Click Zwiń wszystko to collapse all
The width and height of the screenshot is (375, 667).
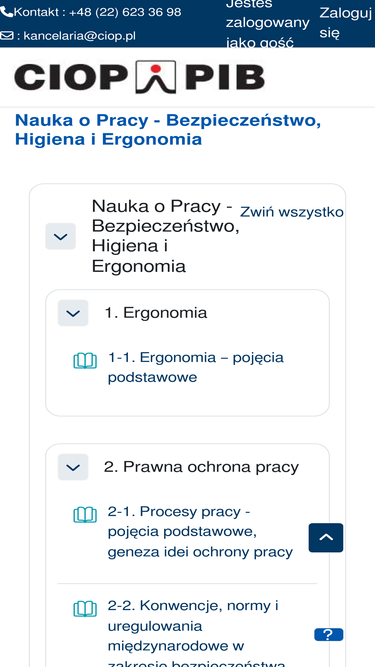(292, 212)
